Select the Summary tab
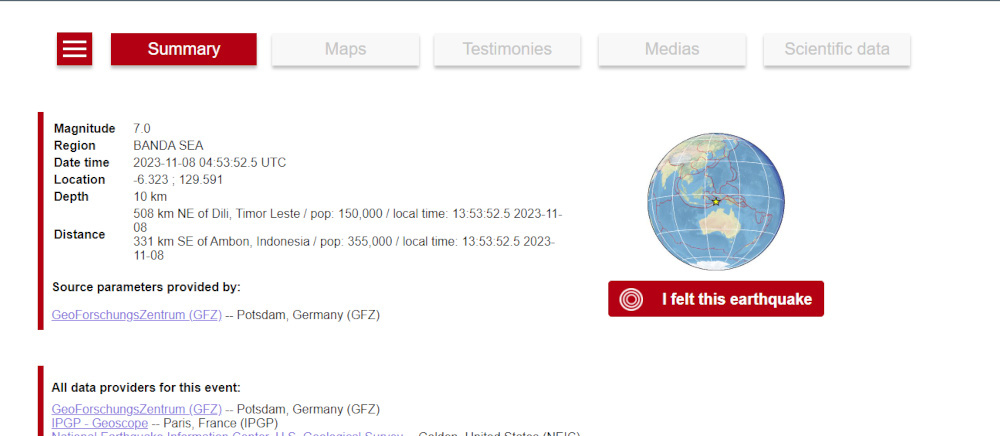This screenshot has width=1000, height=436. (x=183, y=49)
